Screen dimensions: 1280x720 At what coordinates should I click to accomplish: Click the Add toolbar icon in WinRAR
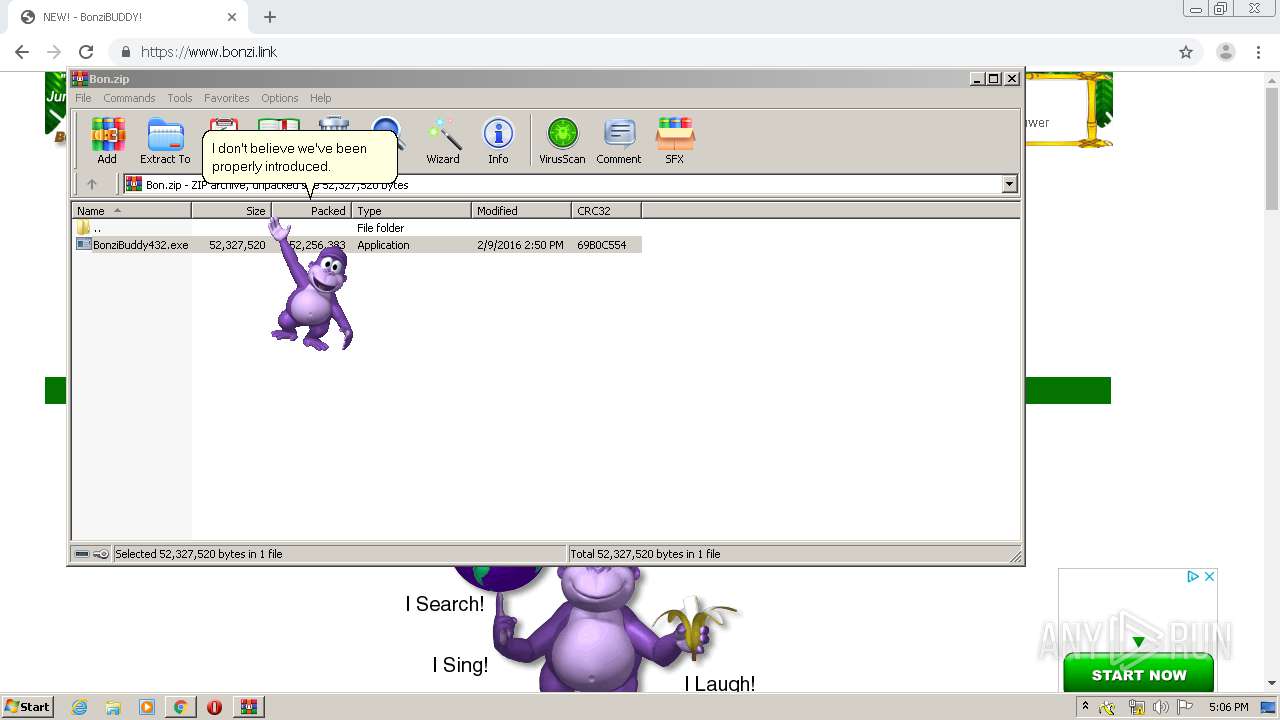coord(107,140)
